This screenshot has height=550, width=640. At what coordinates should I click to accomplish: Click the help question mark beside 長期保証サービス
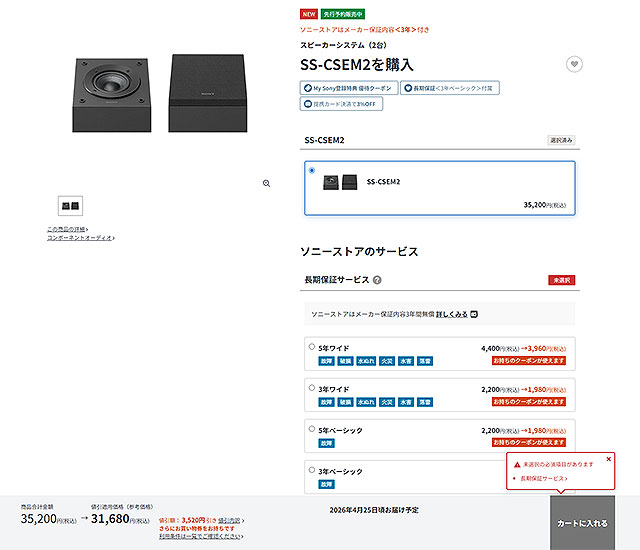click(x=377, y=280)
